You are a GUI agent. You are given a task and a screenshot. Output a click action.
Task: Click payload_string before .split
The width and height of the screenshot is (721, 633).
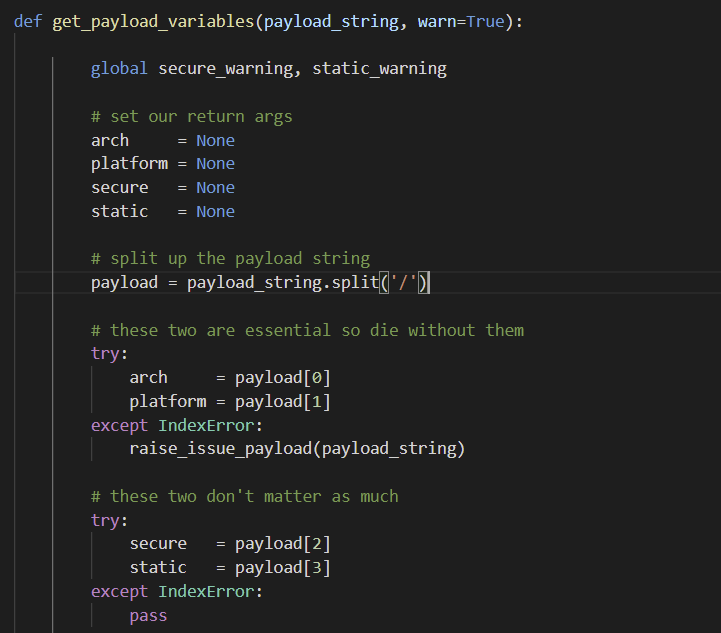click(x=254, y=283)
